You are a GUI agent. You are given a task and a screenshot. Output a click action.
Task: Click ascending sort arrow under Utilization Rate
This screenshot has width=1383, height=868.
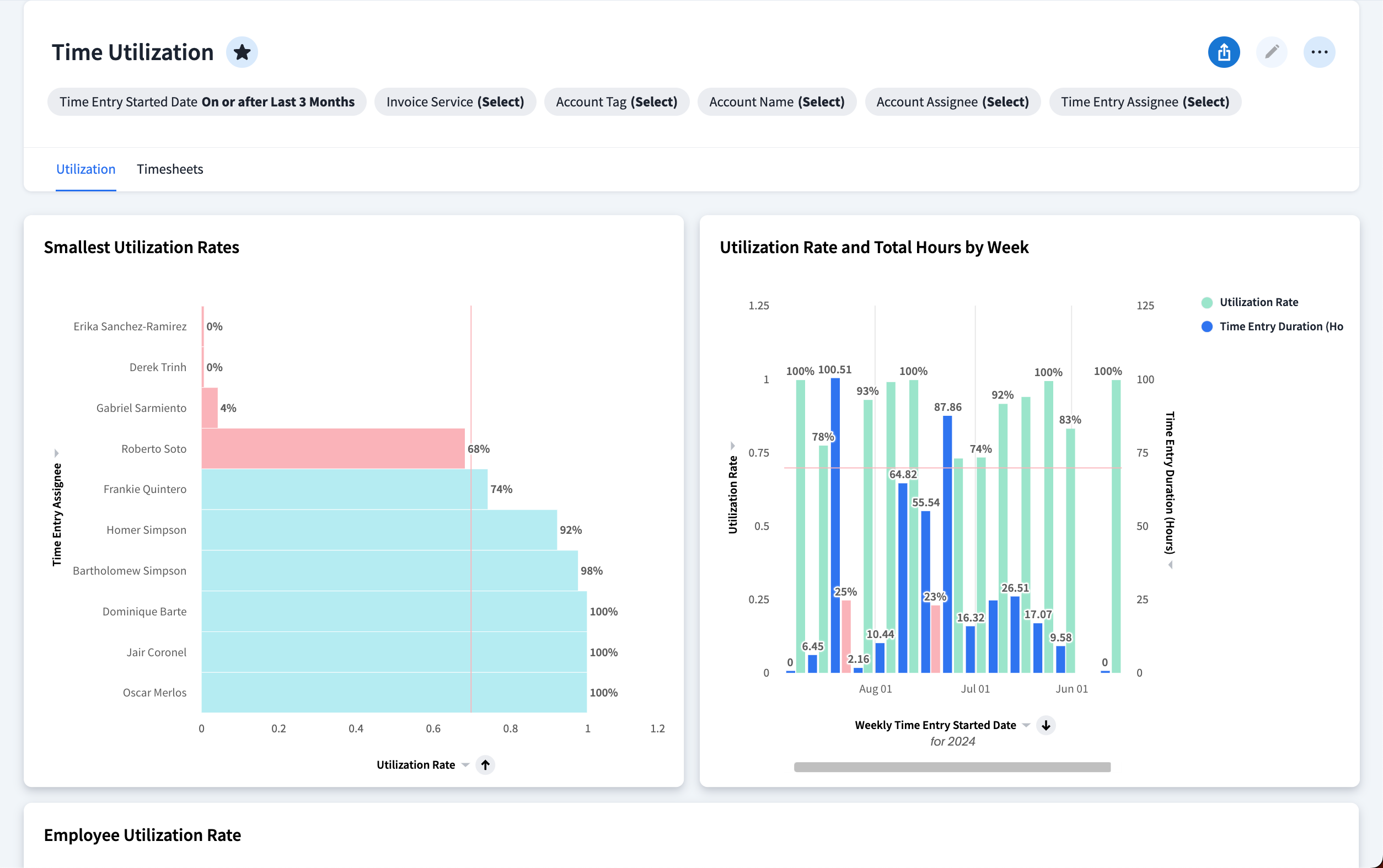[x=485, y=765]
